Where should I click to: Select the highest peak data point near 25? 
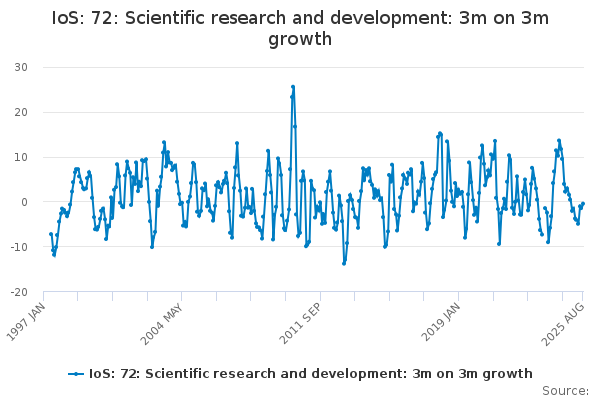[293, 87]
